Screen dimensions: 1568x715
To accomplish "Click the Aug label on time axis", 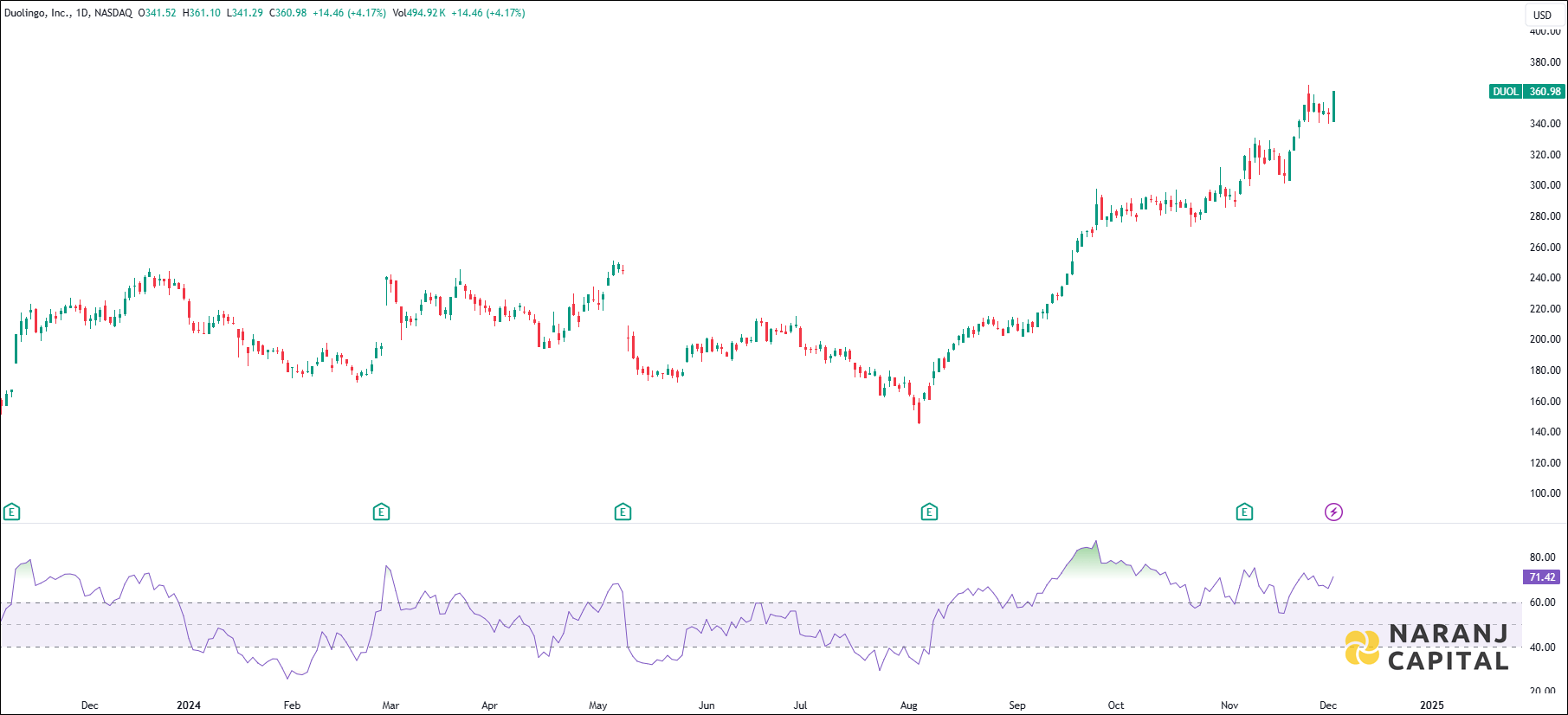I will click(x=908, y=705).
